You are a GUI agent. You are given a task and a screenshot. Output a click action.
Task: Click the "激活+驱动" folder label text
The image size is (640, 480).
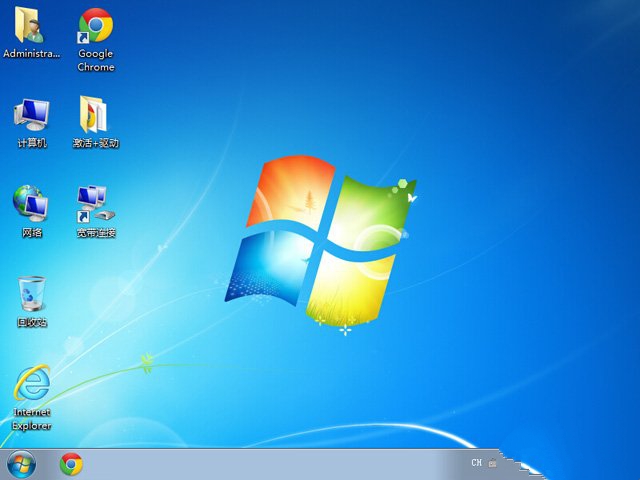95,143
